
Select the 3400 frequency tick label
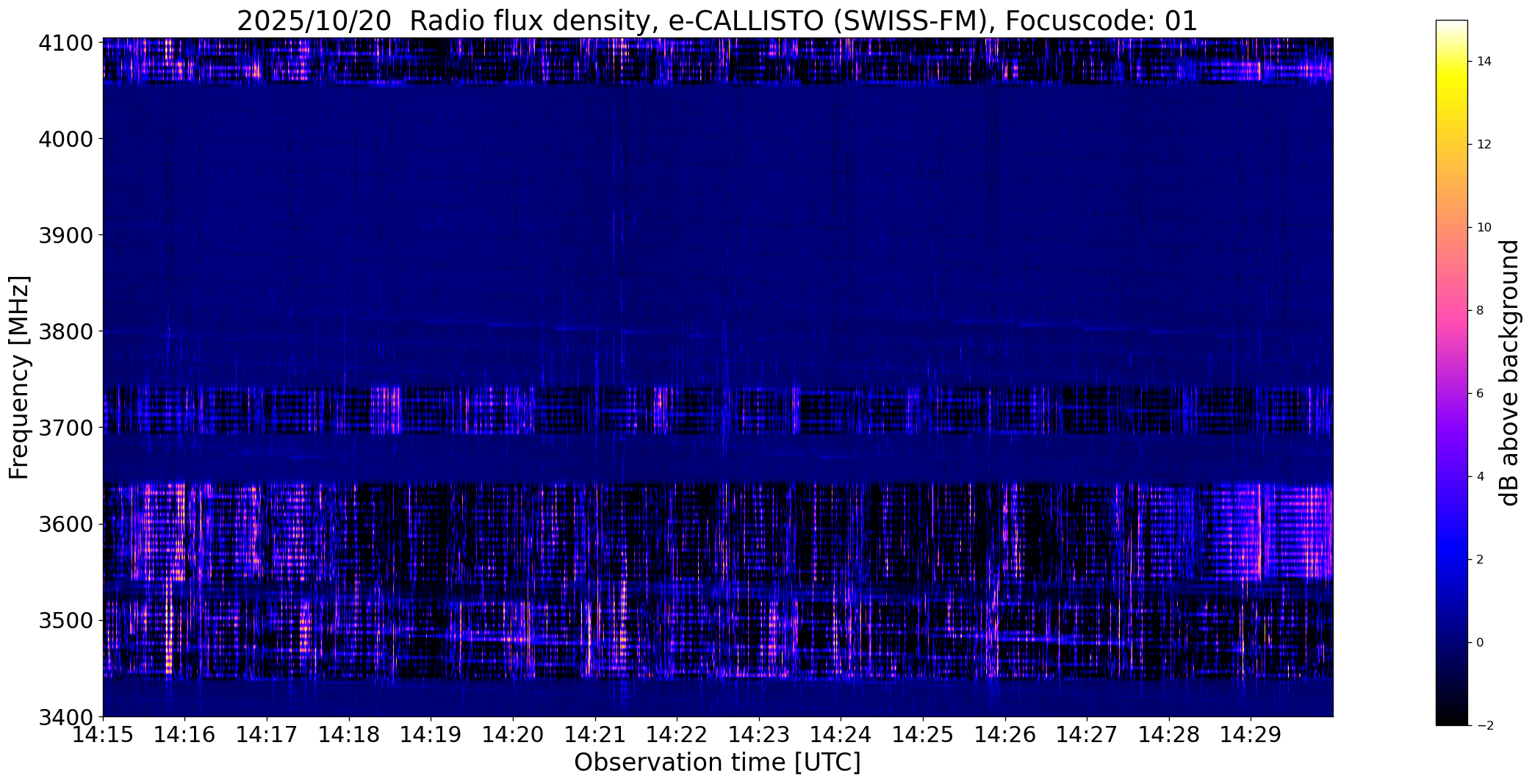click(x=66, y=716)
